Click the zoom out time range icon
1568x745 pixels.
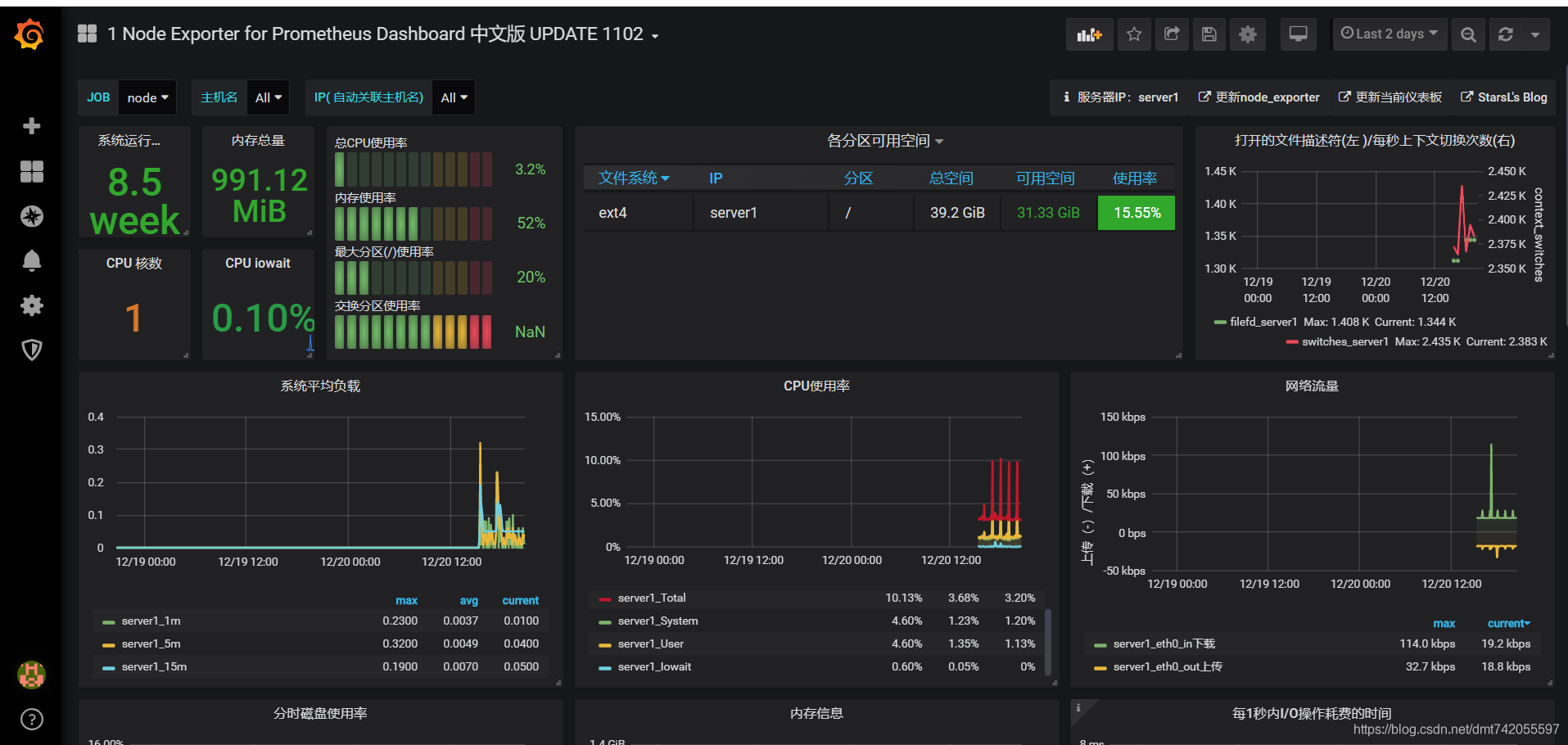click(1468, 34)
